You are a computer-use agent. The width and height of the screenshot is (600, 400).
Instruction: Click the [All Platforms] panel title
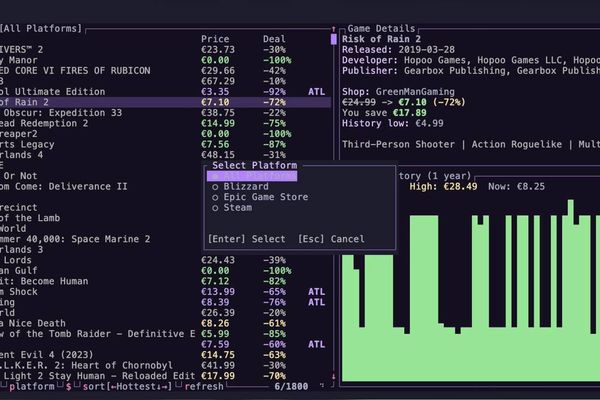tap(41, 29)
